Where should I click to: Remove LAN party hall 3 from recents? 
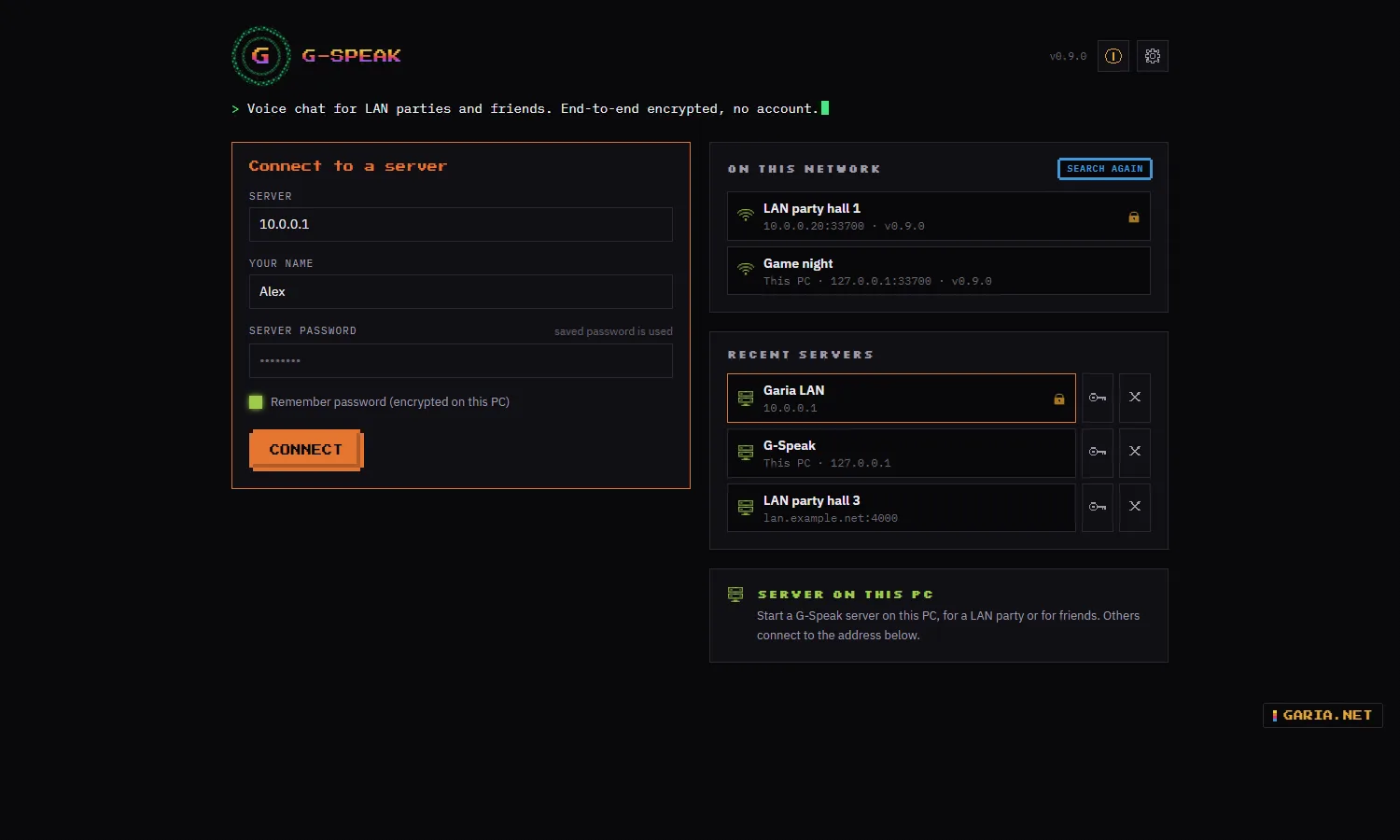point(1135,508)
